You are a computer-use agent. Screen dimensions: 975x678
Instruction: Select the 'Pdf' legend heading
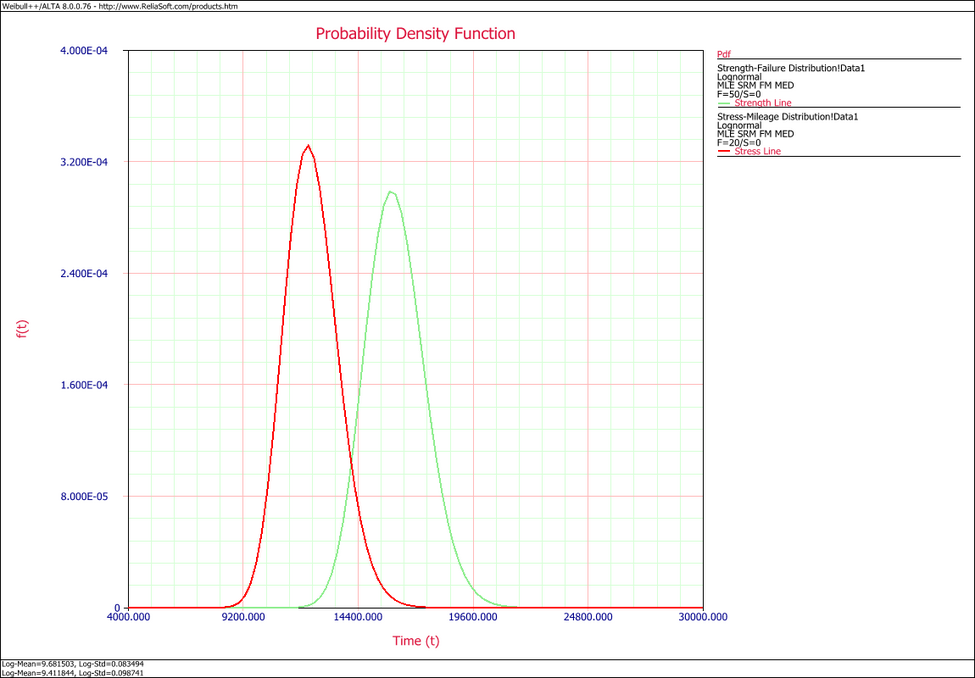point(724,55)
